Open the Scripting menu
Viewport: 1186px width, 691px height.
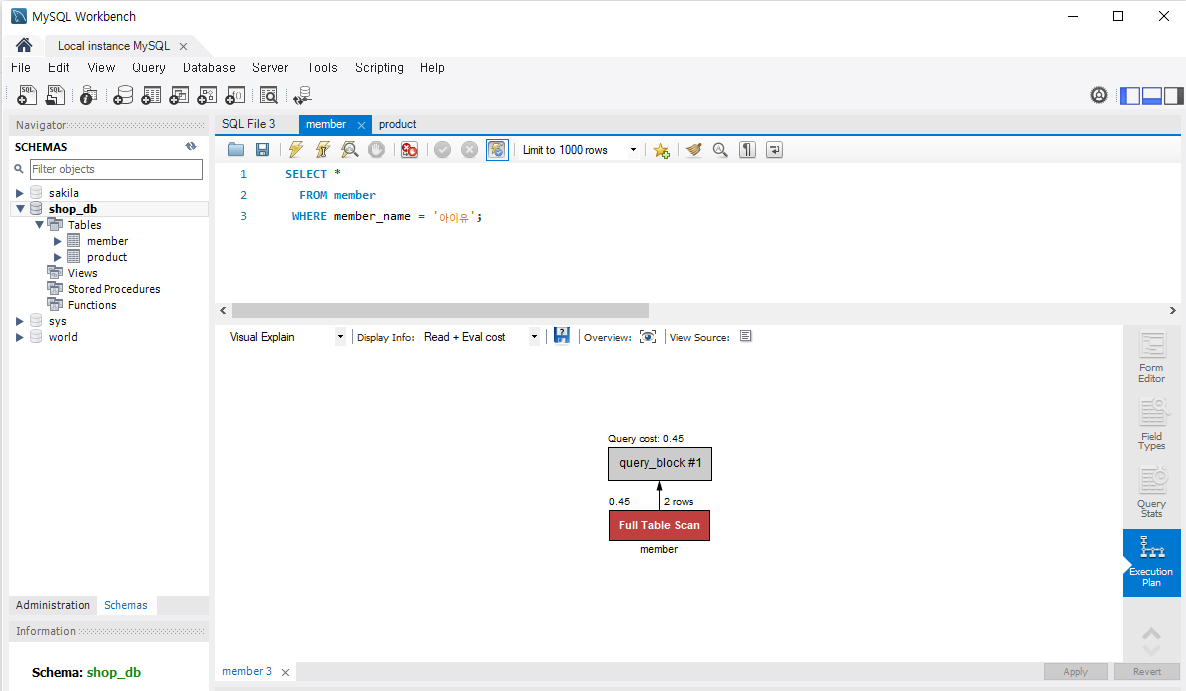coord(379,67)
